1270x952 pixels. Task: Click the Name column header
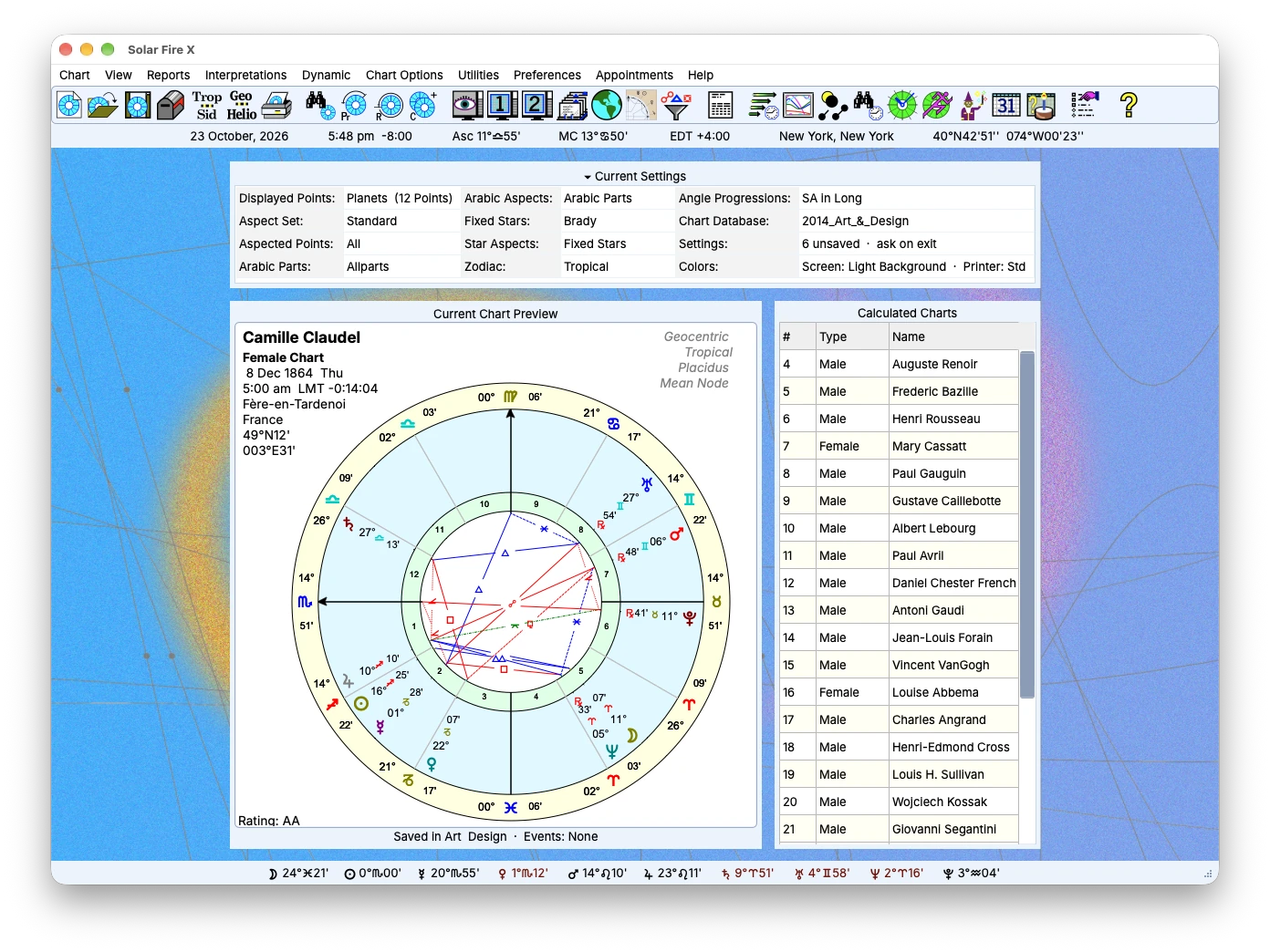coord(953,336)
